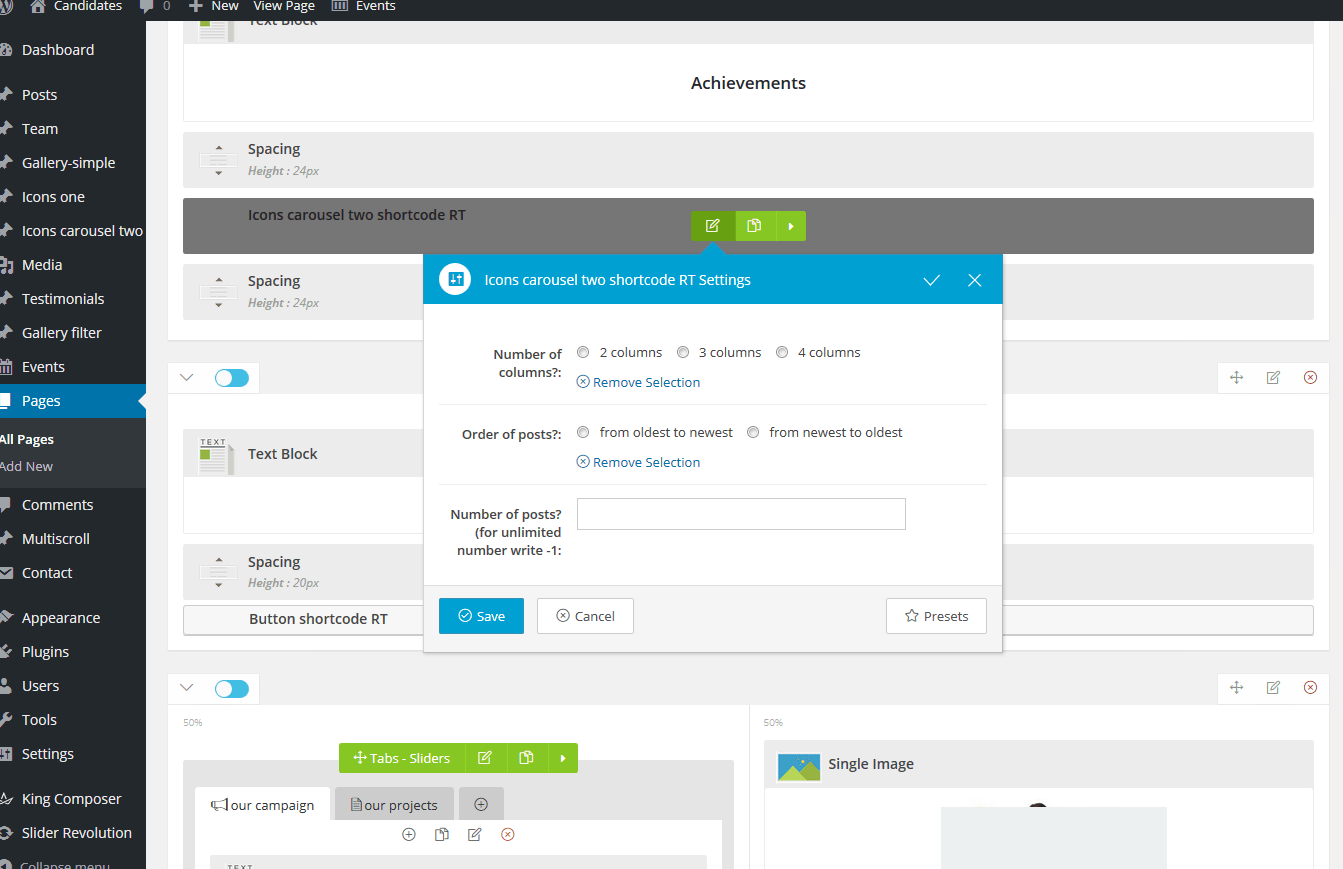Collapse the Tabs row using its chevron
This screenshot has height=869, width=1343.
(186, 687)
